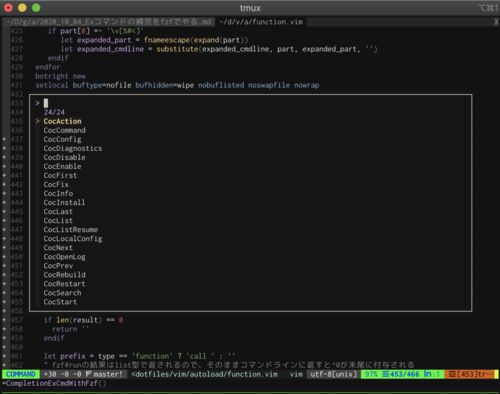Select CocFirst entry
This screenshot has width=500, height=394.
(x=60, y=175)
